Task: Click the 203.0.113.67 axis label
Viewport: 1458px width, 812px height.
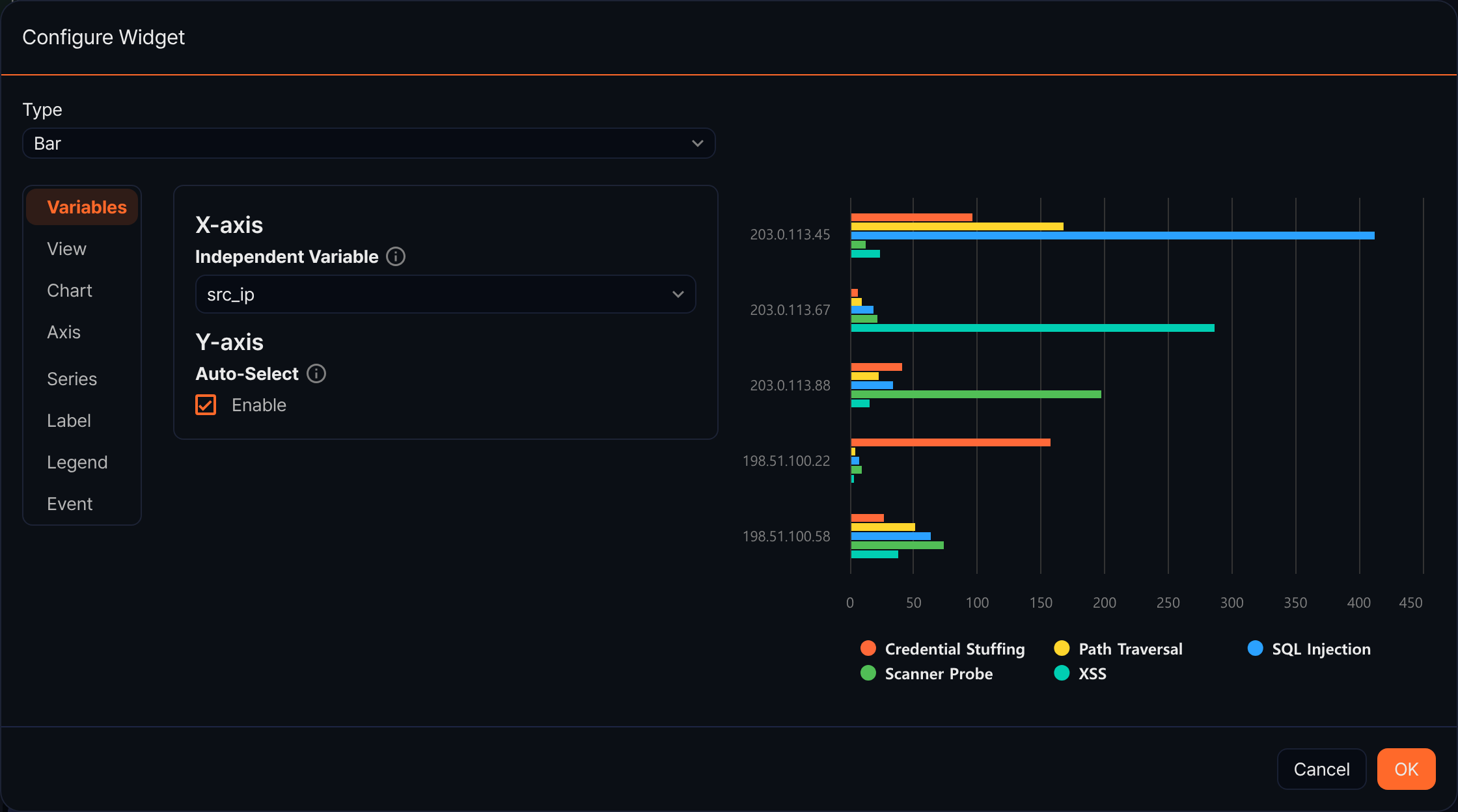Action: [x=790, y=310]
